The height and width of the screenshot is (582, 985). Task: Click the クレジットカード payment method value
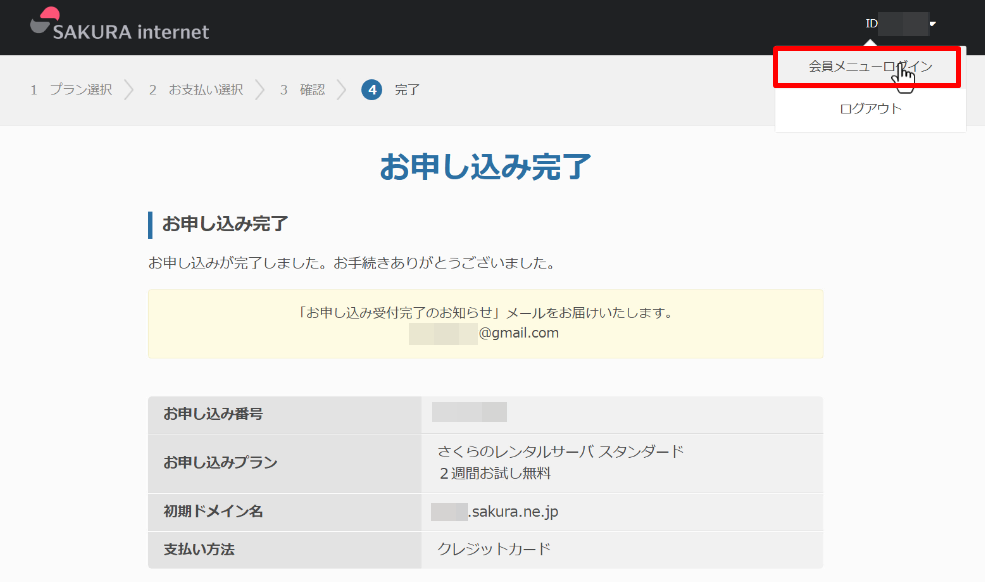point(494,549)
